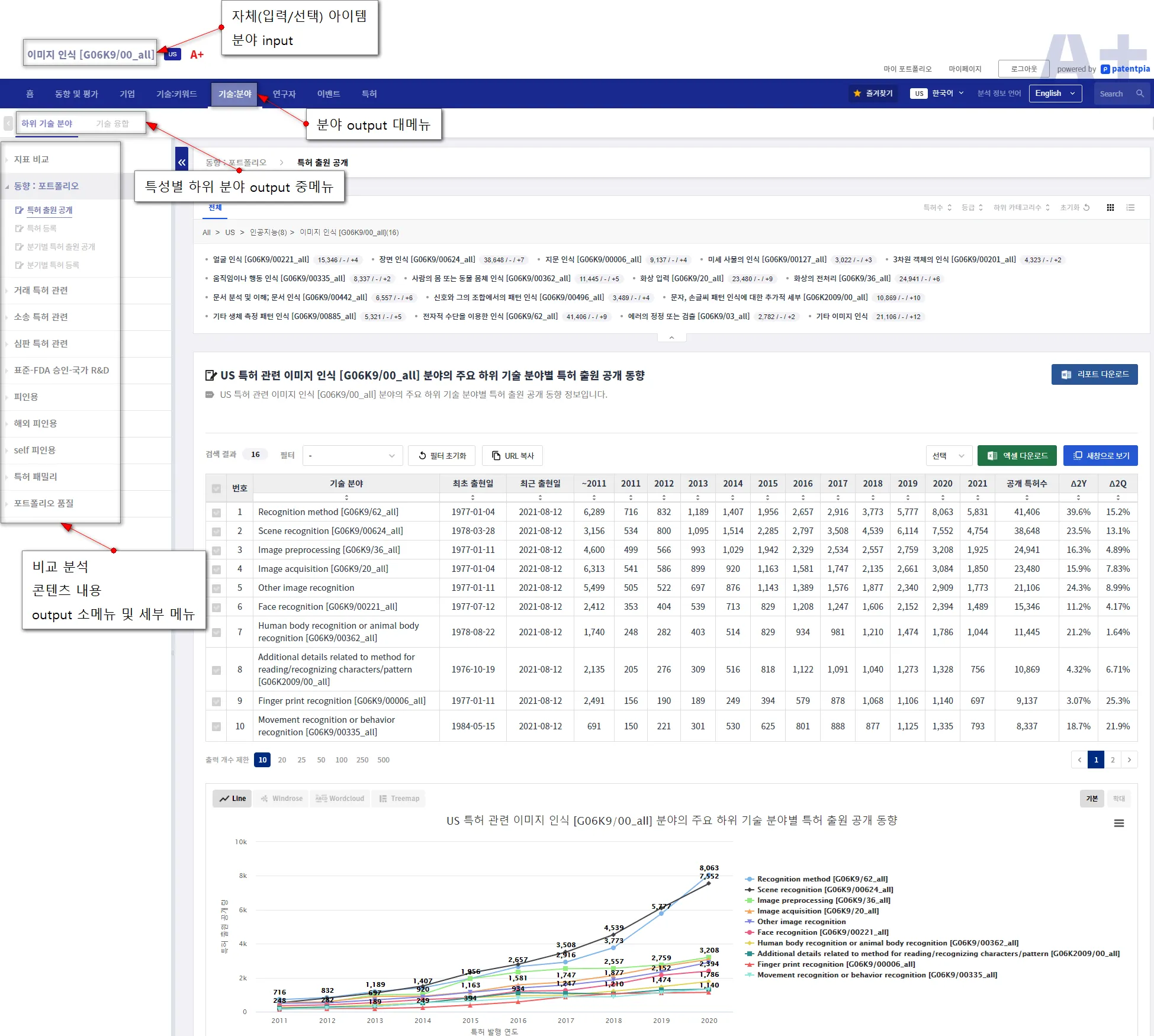Switch to the list view icon
1154x1036 pixels.
pyautogui.click(x=1130, y=208)
